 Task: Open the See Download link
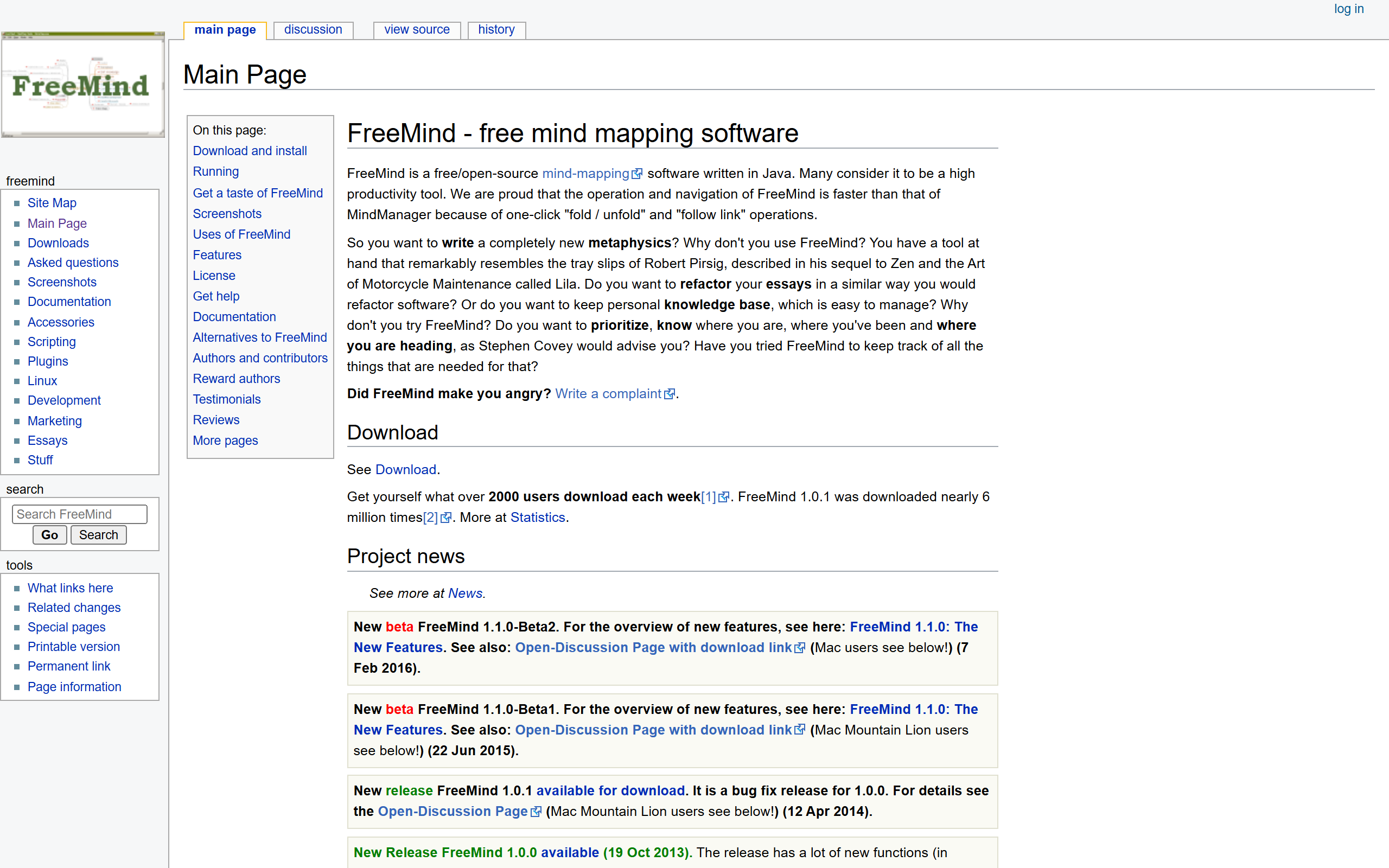click(x=406, y=470)
